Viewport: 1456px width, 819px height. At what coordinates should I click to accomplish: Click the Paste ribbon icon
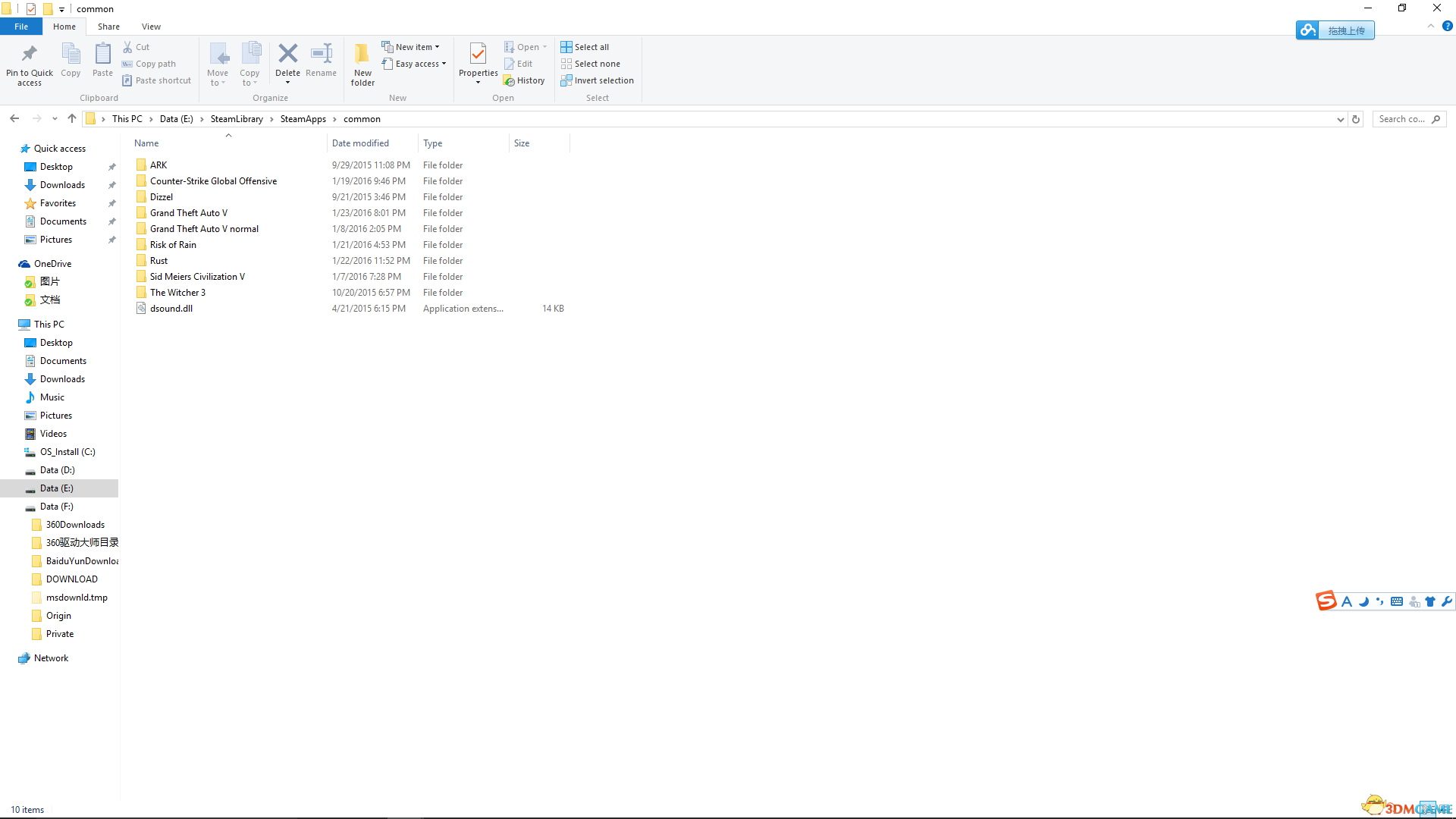102,54
